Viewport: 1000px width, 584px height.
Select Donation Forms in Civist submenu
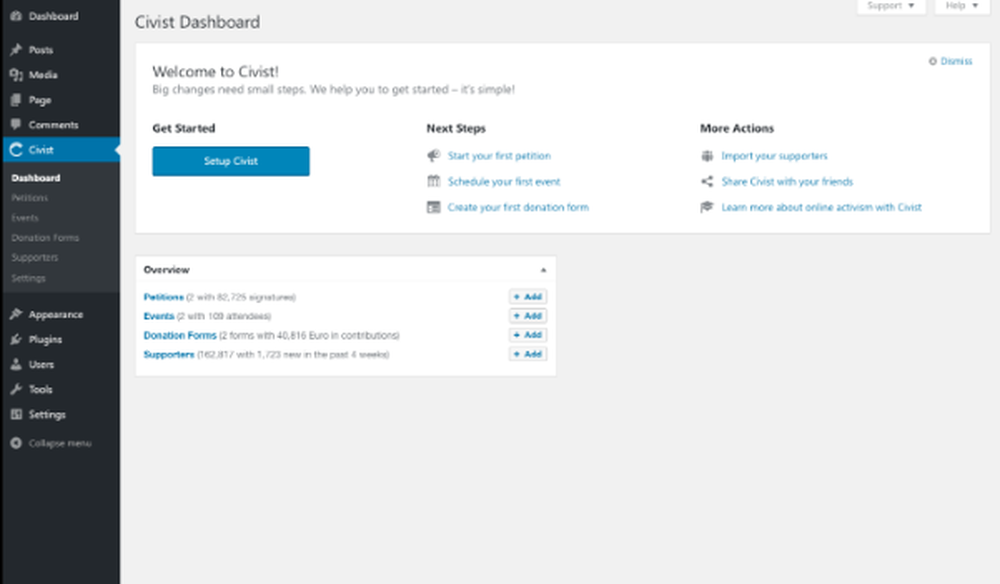pyautogui.click(x=45, y=238)
